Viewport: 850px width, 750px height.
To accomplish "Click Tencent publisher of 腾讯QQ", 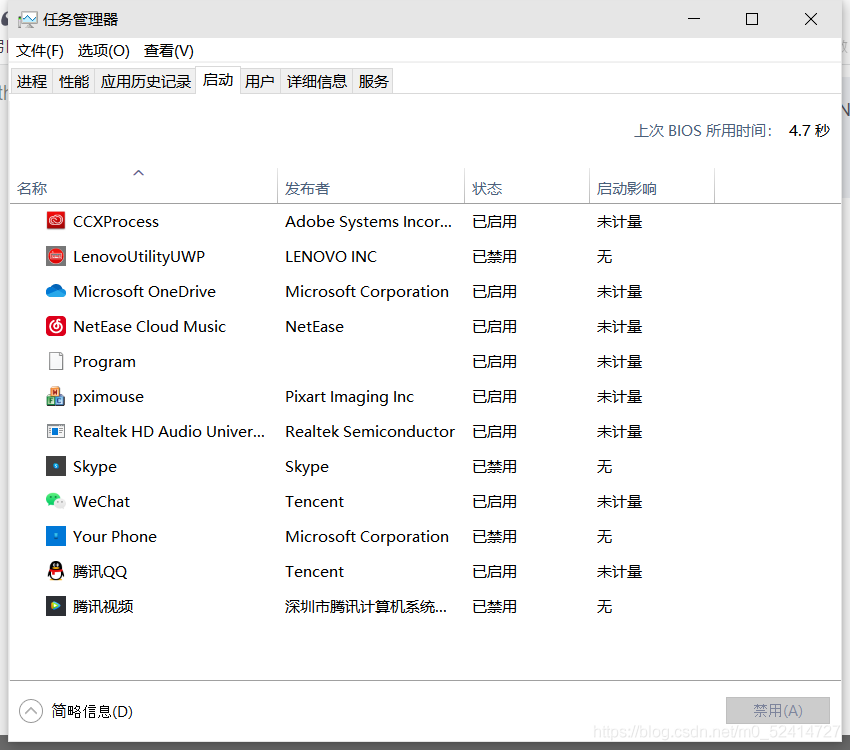I will 314,571.
